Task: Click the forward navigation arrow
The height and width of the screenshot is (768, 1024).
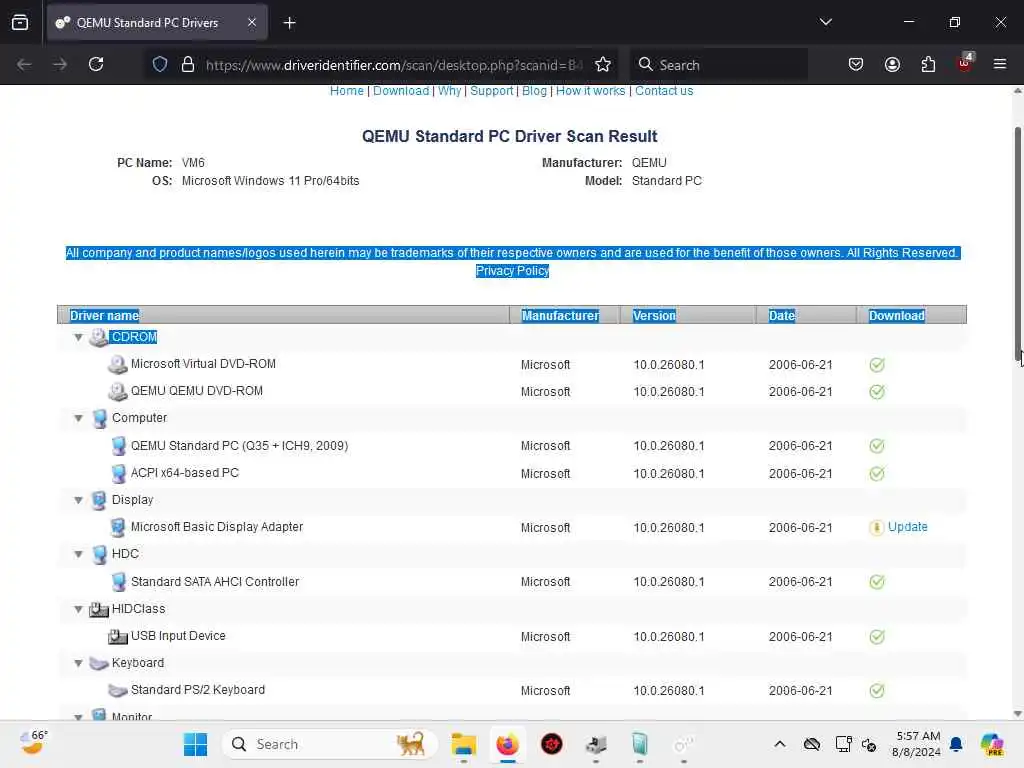Action: tap(60, 64)
